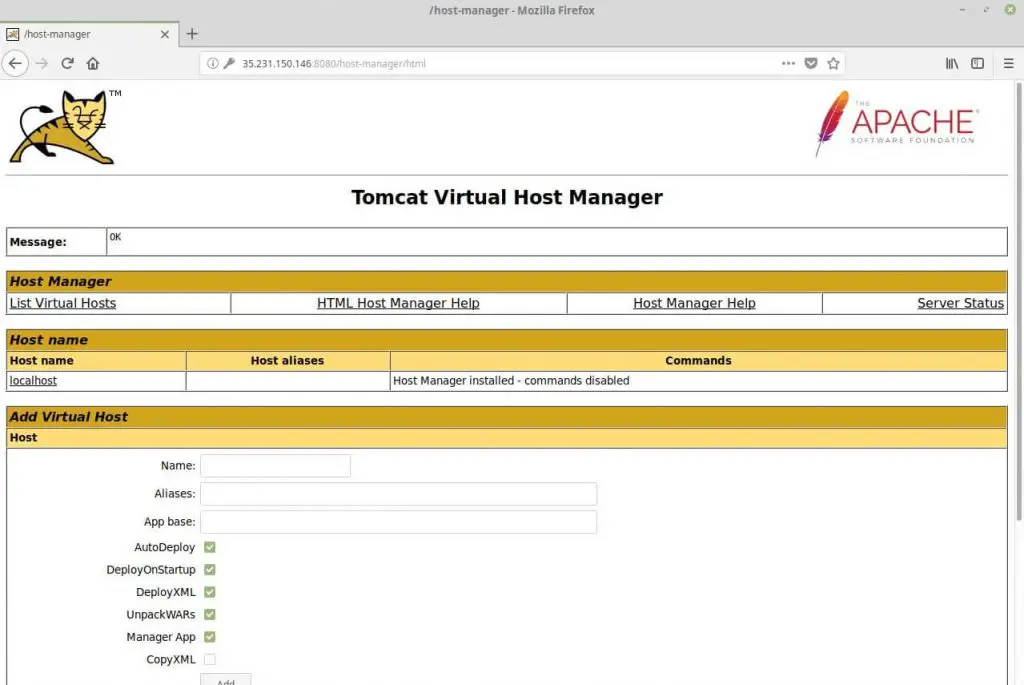Viewport: 1024px width, 685px height.
Task: Click the 'Host aliases' column header
Action: coord(287,360)
